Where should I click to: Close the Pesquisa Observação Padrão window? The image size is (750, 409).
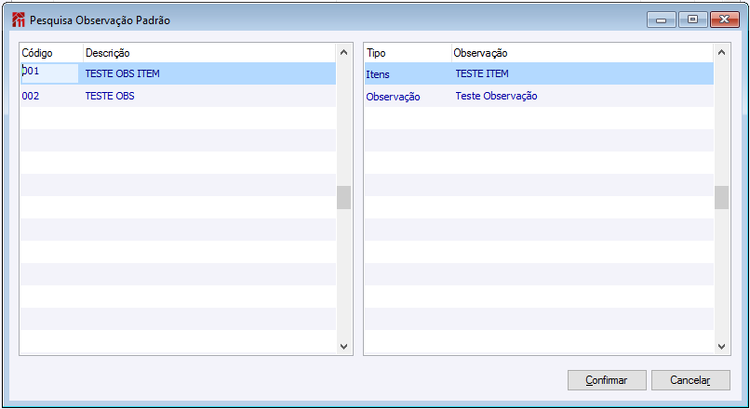[724, 20]
